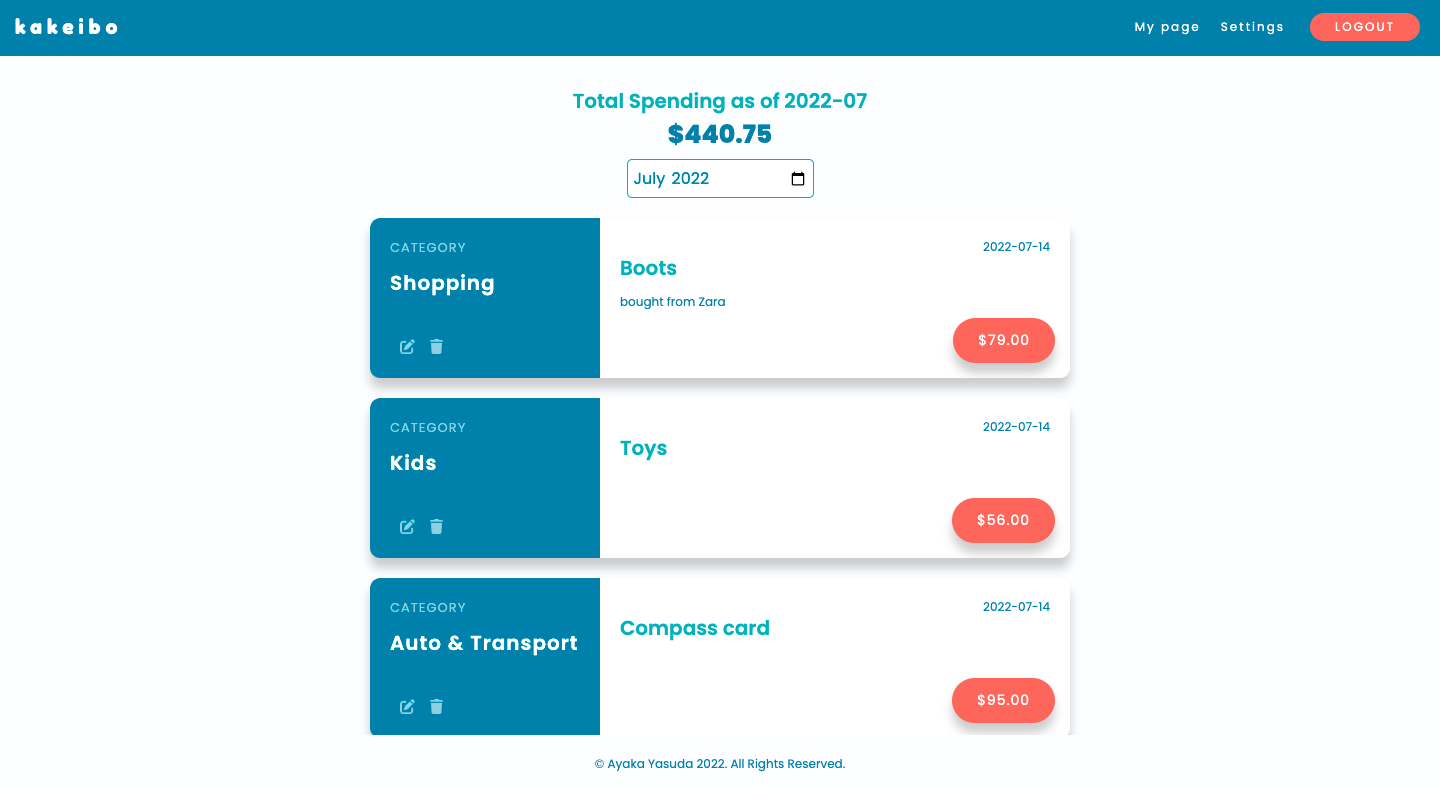Click the edit icon under Auto & Transport
Screen dimensions: 1440x787
tap(407, 706)
